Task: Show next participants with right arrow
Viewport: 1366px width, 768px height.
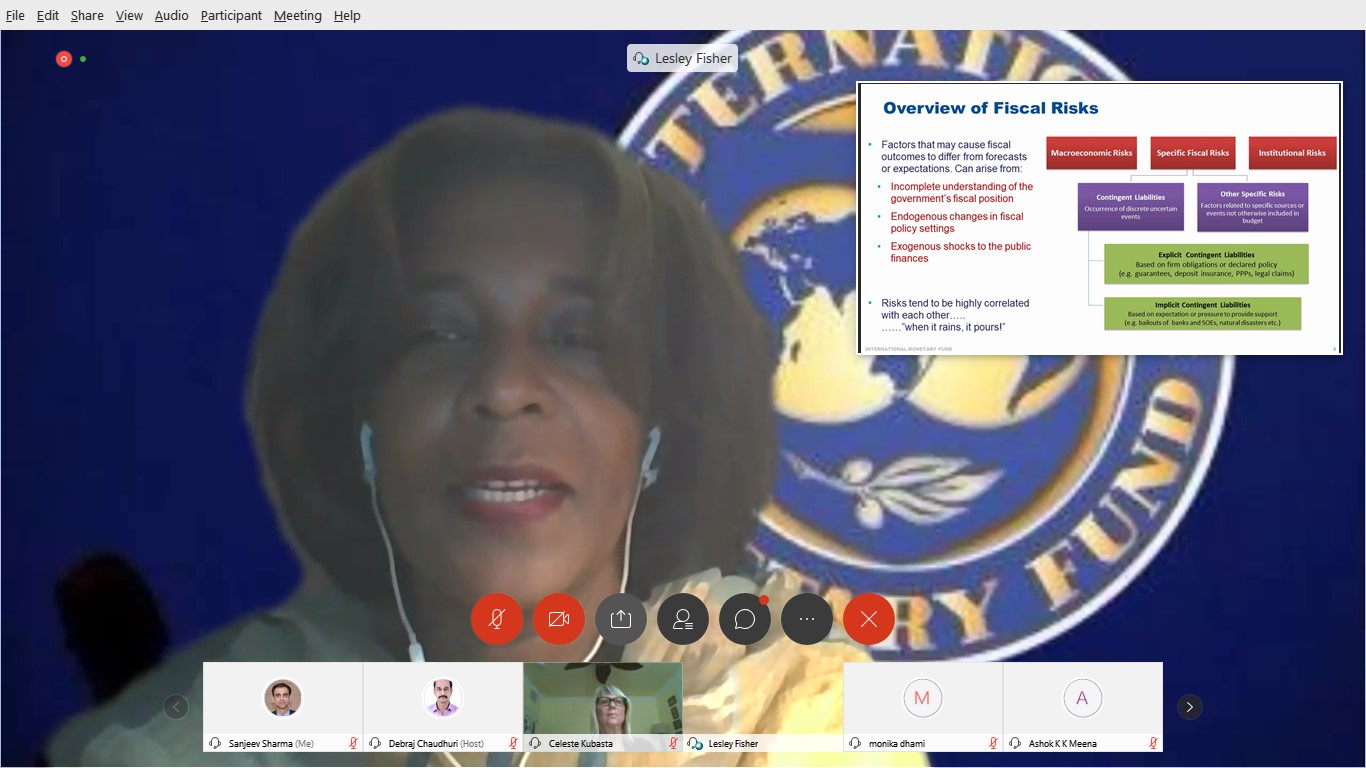Action: [x=1189, y=707]
